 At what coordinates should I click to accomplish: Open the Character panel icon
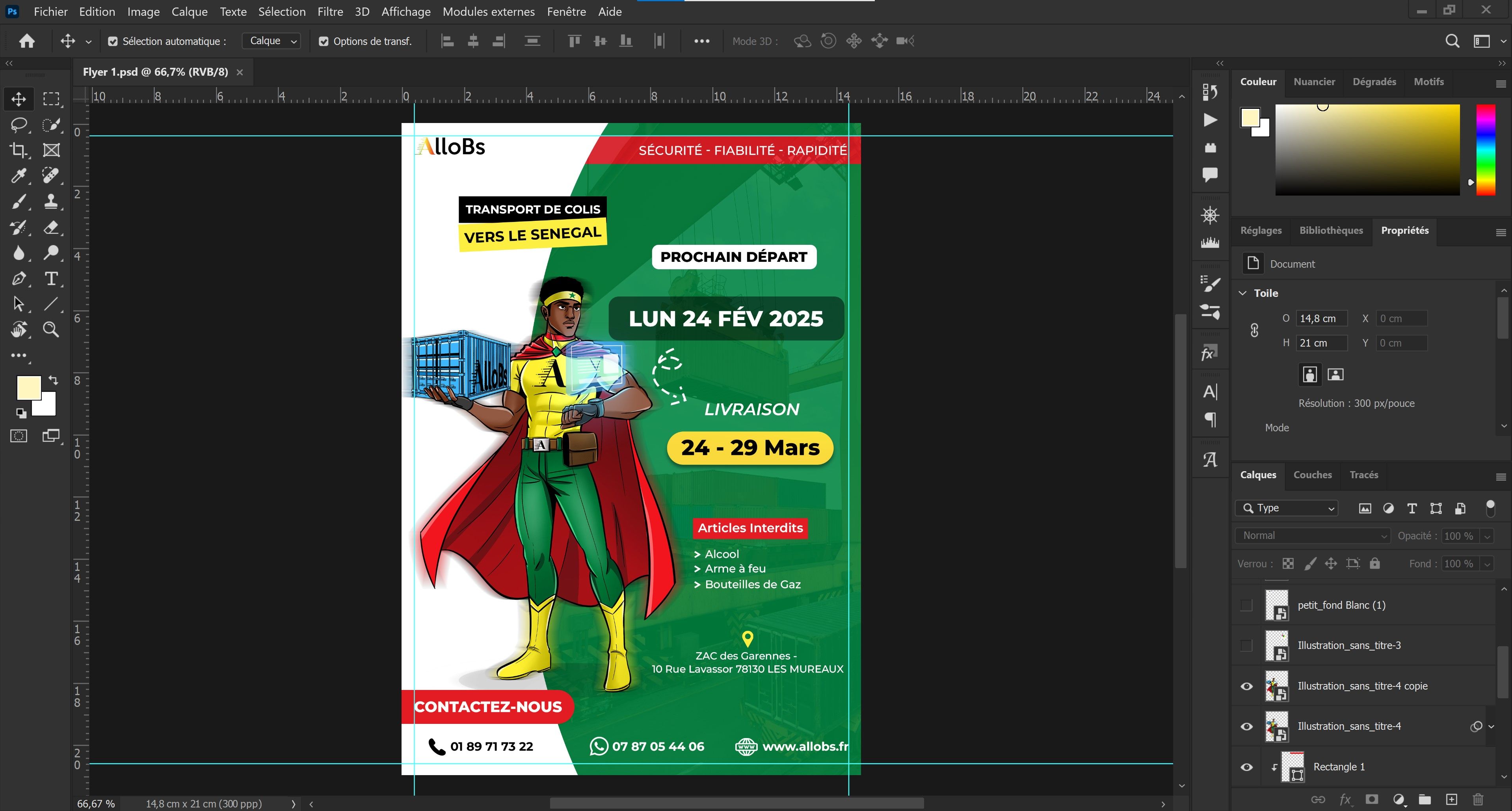point(1210,392)
